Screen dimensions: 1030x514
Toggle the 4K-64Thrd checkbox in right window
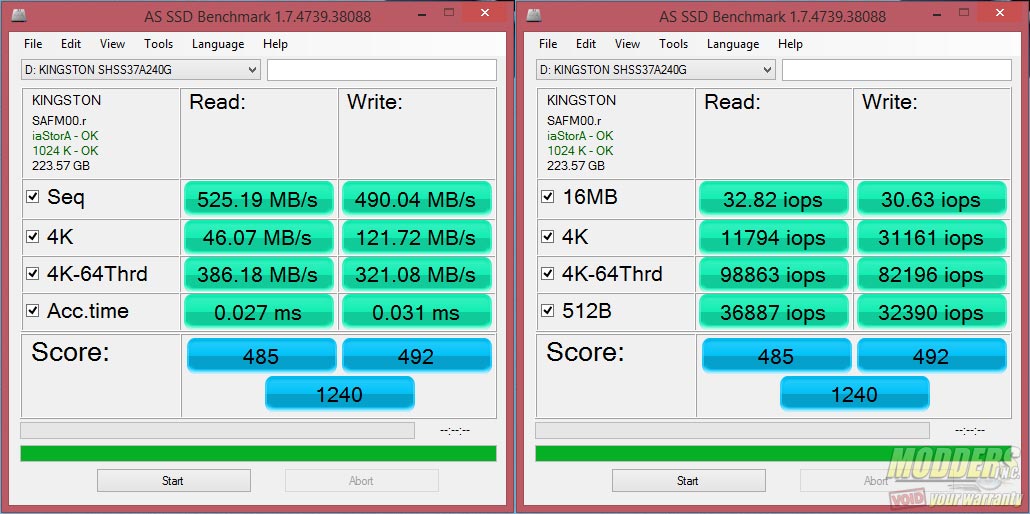coord(548,273)
